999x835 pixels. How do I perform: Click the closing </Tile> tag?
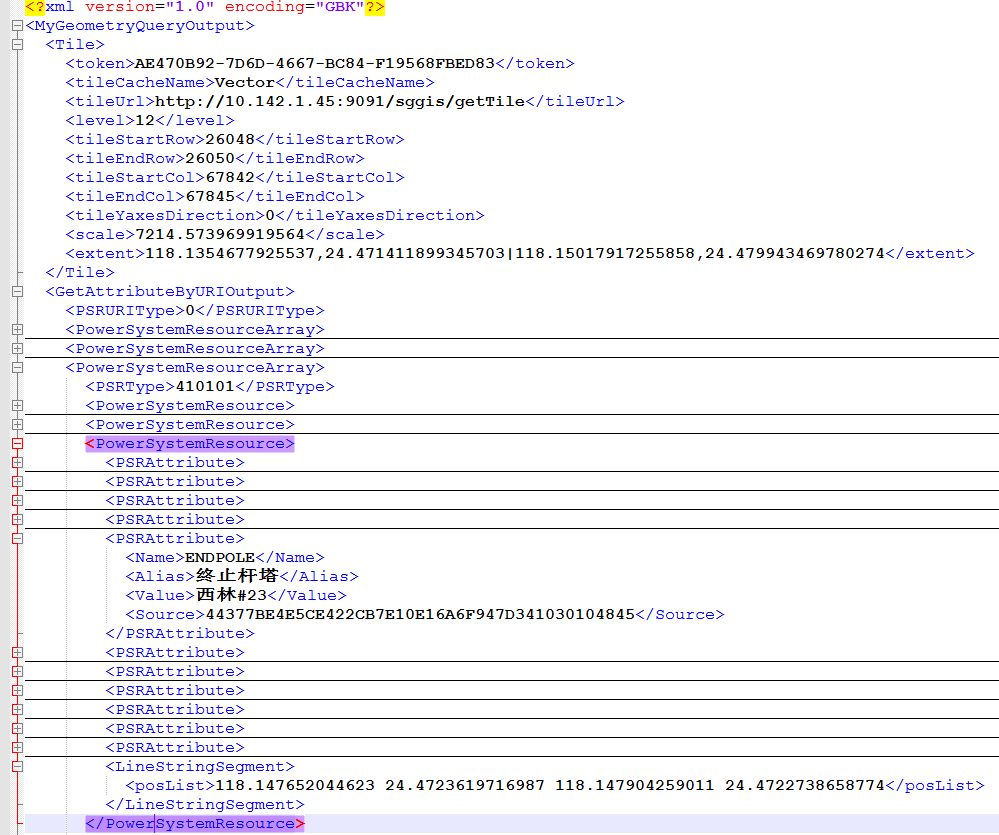pyautogui.click(x=80, y=273)
